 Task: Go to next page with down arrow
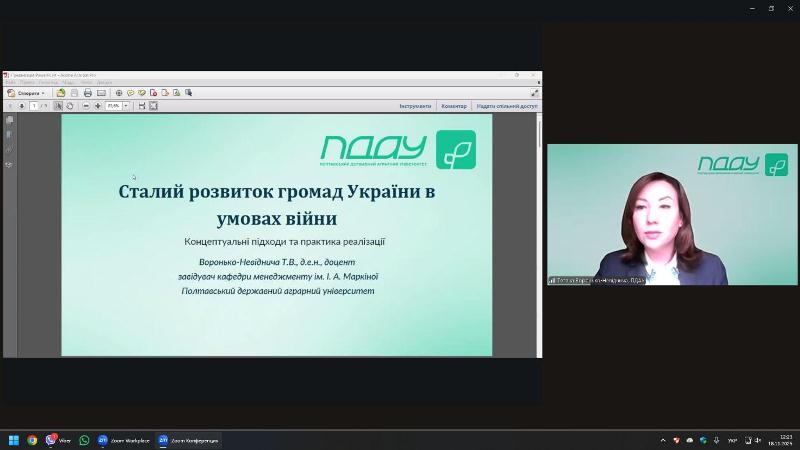[21, 106]
